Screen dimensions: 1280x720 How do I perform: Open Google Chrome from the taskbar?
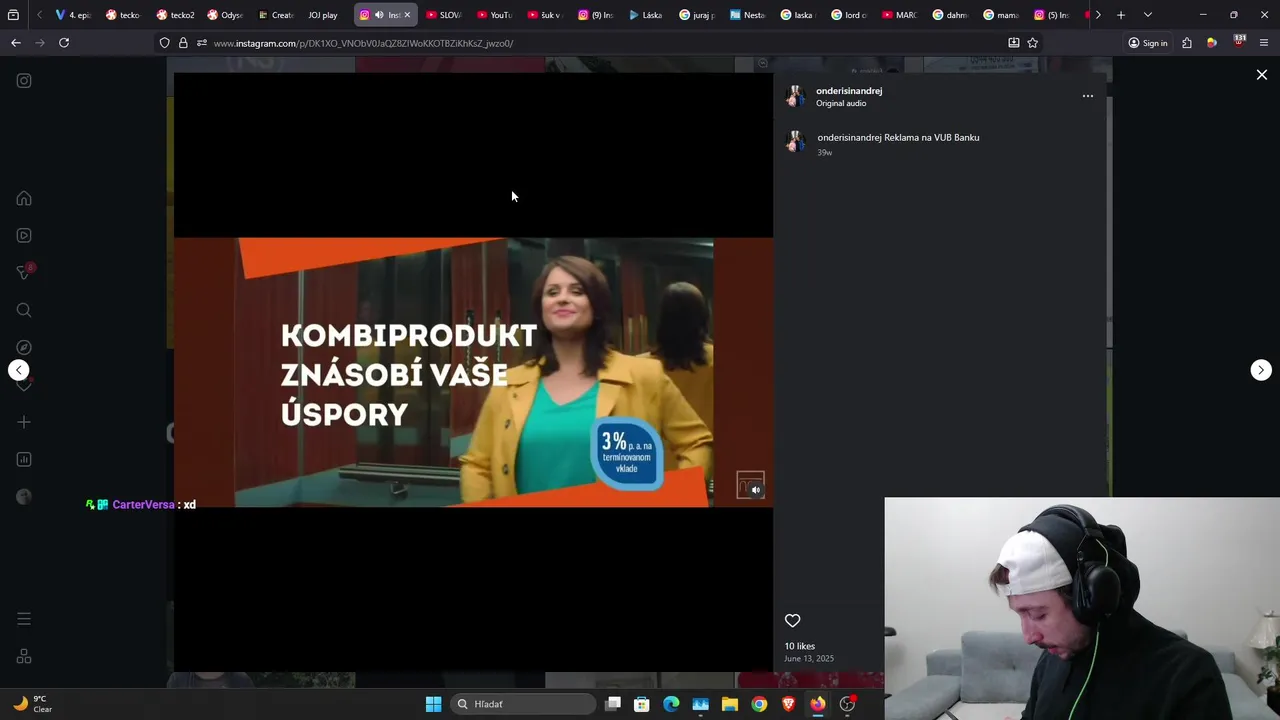pyautogui.click(x=759, y=704)
